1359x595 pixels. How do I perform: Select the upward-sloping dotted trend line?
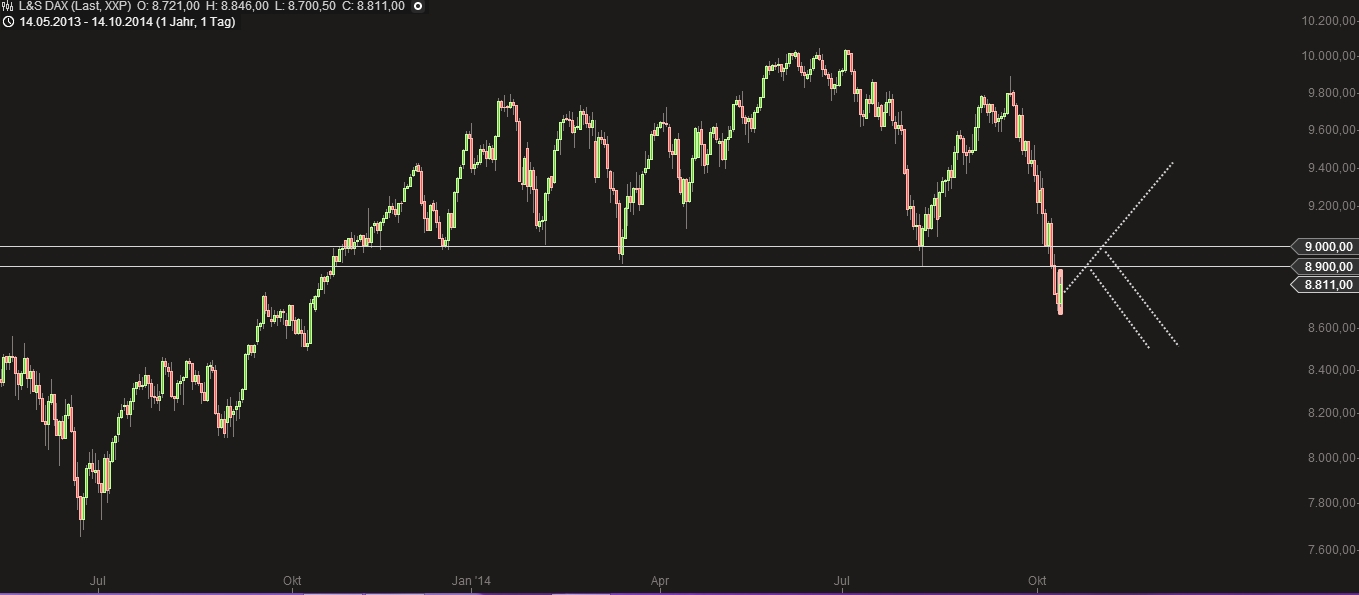click(x=1120, y=226)
